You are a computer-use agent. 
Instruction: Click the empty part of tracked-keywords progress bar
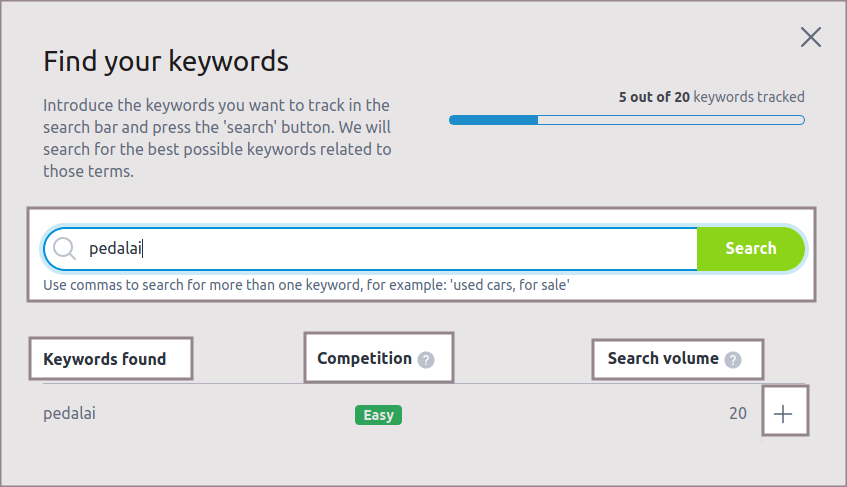(x=670, y=120)
